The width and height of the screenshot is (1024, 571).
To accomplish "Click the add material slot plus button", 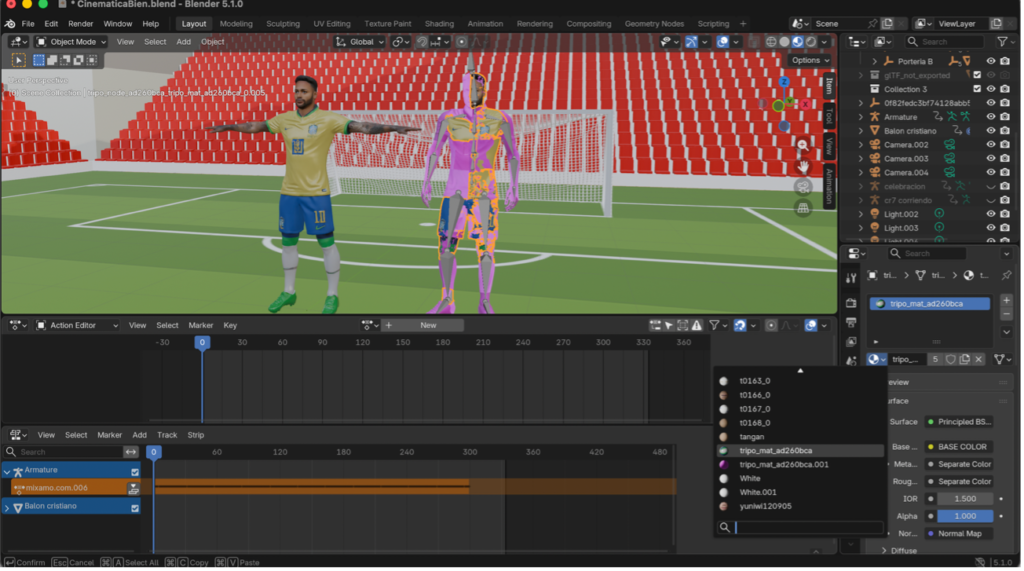I will click(x=1005, y=302).
